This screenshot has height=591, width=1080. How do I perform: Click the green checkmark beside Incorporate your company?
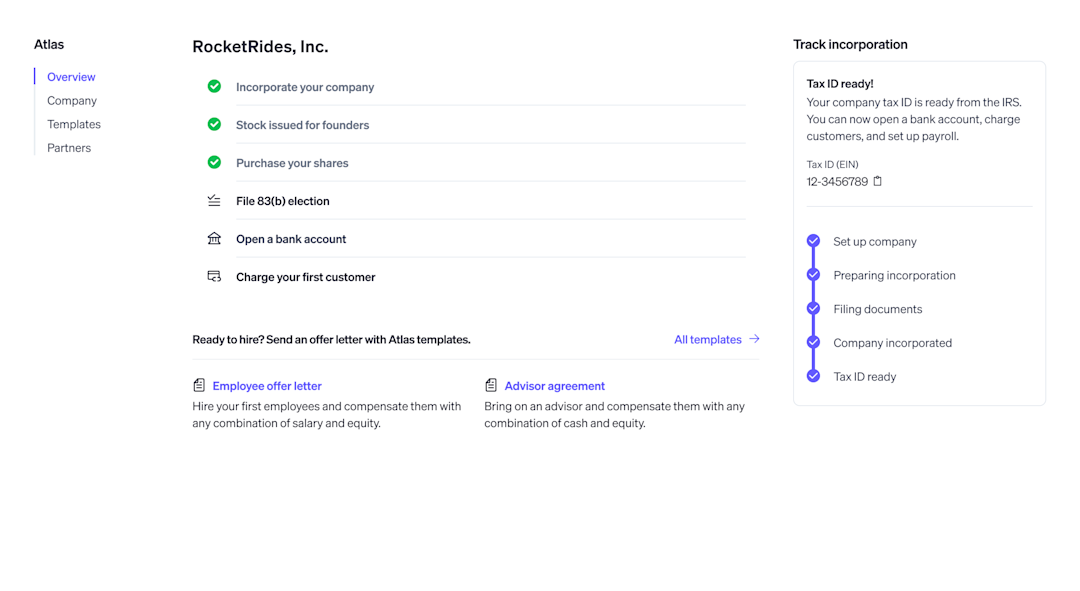tap(213, 86)
